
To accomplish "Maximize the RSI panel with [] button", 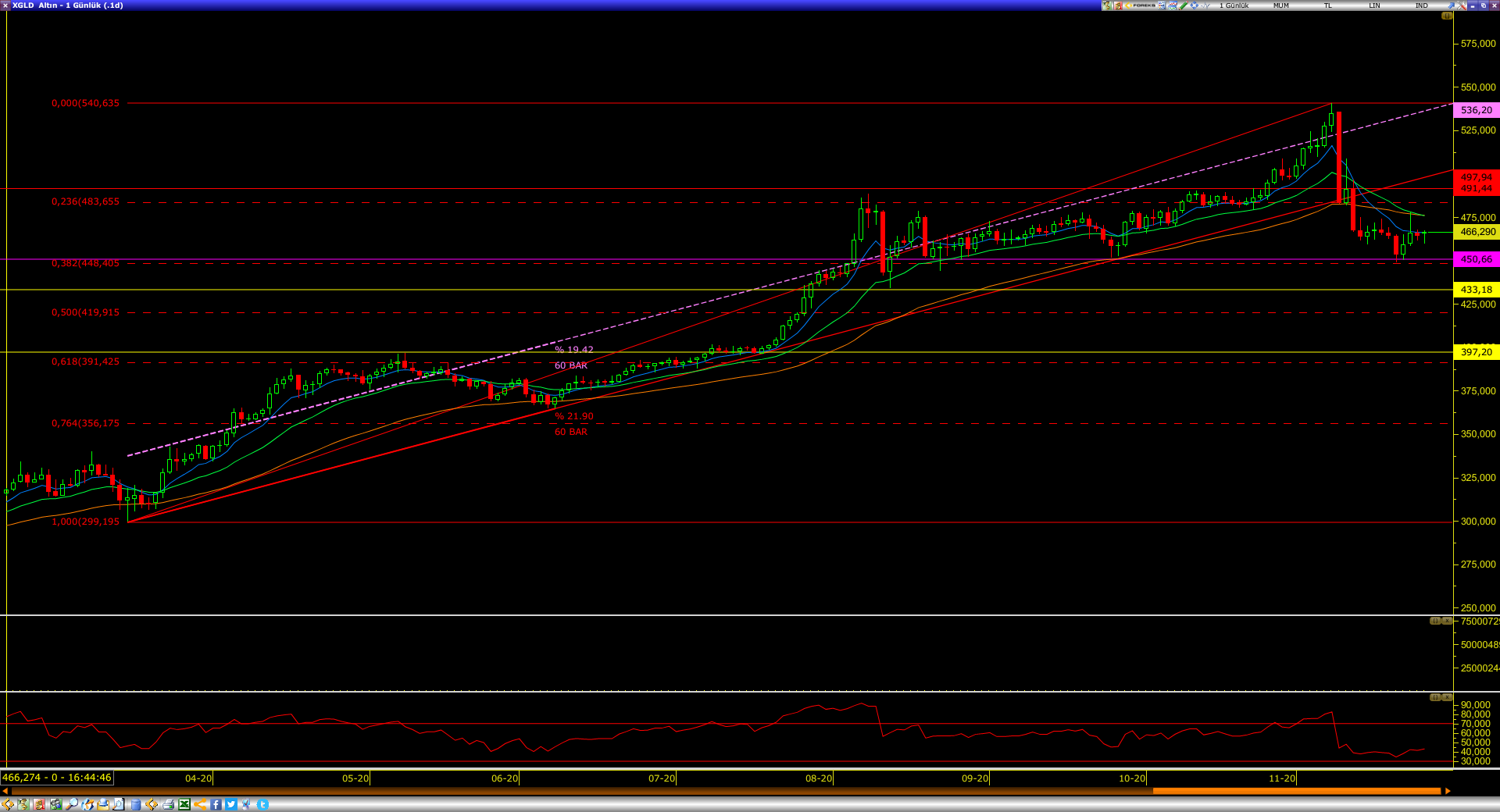I will [1435, 697].
